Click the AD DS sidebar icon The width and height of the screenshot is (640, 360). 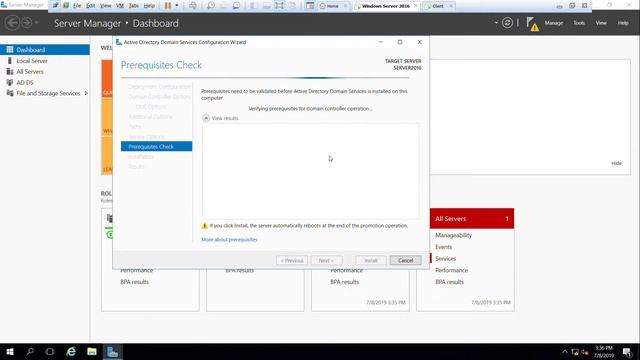click(x=10, y=82)
